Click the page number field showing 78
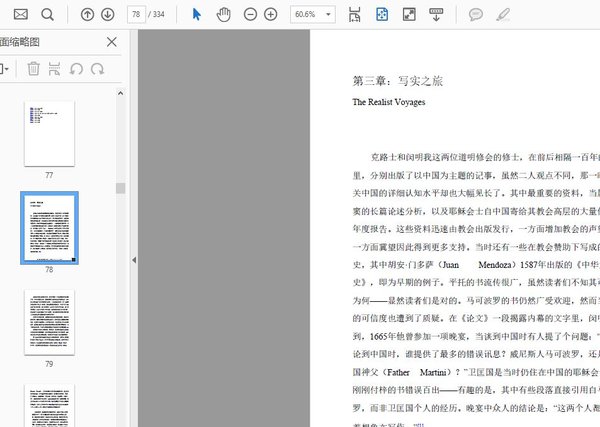Image resolution: width=600 pixels, height=427 pixels. pyautogui.click(x=136, y=15)
